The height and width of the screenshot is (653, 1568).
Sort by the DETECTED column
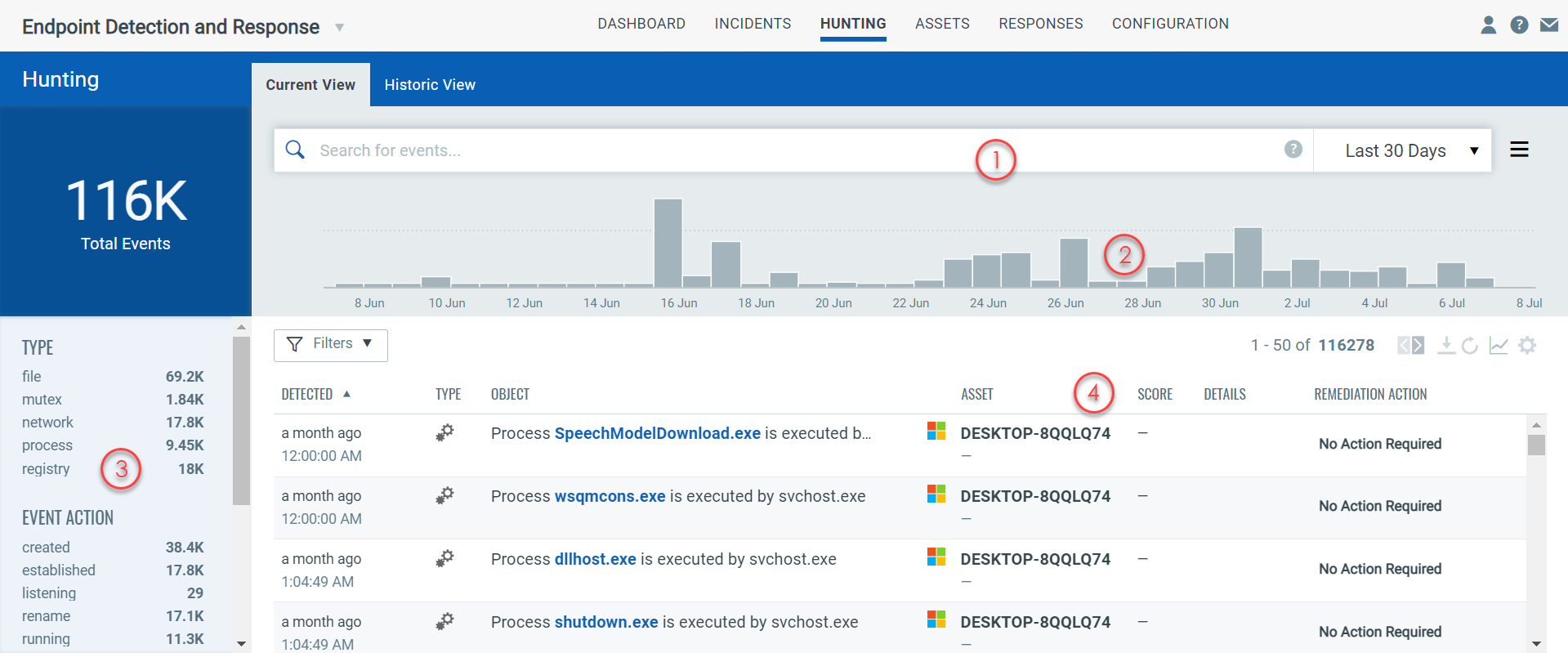point(315,394)
